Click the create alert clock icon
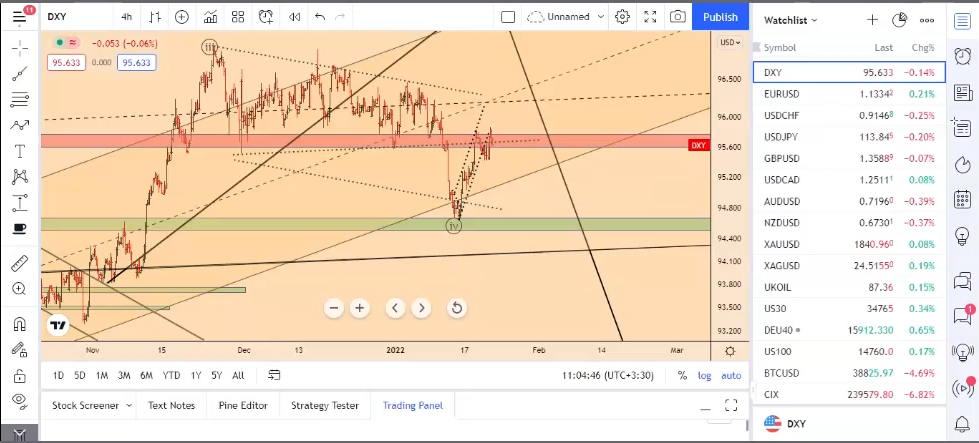 coord(266,17)
